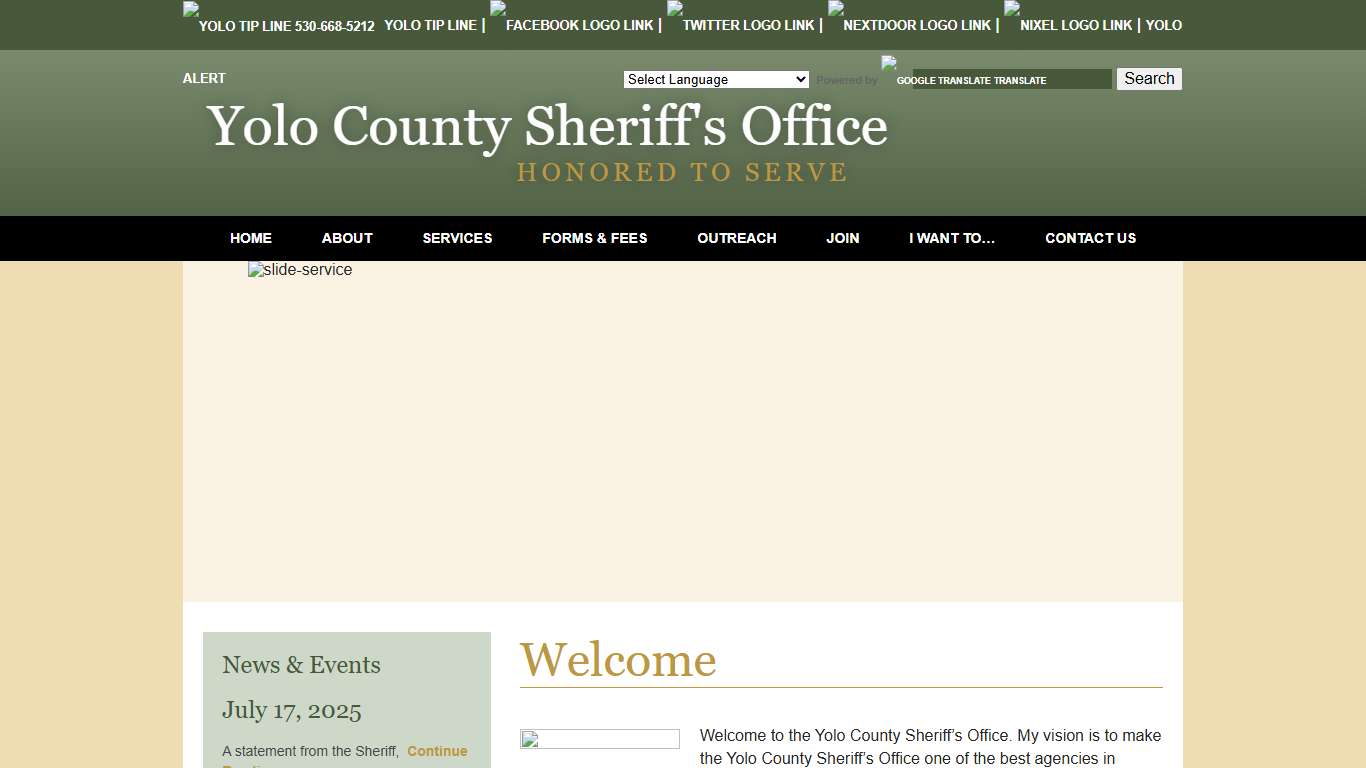Navigate to the CONTACT US page
The height and width of the screenshot is (768, 1366).
[1090, 238]
